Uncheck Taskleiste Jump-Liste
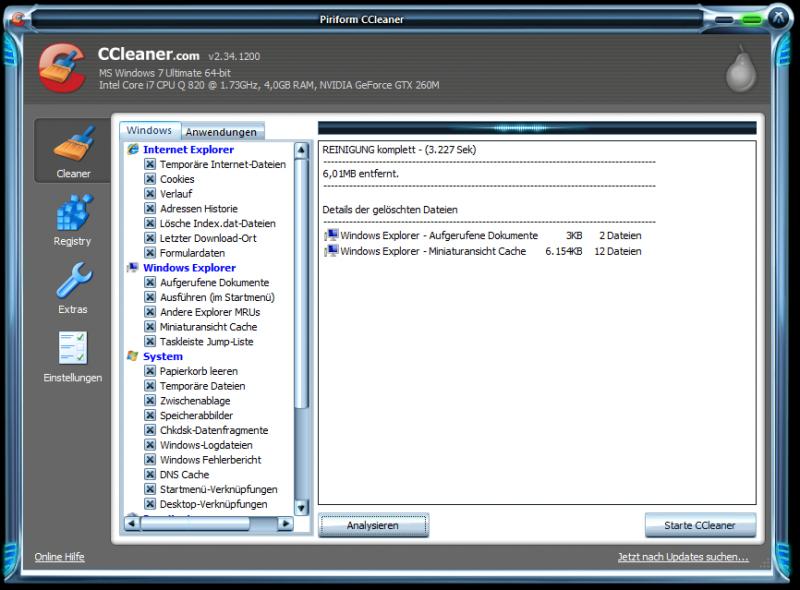The height and width of the screenshot is (590, 800). click(149, 341)
